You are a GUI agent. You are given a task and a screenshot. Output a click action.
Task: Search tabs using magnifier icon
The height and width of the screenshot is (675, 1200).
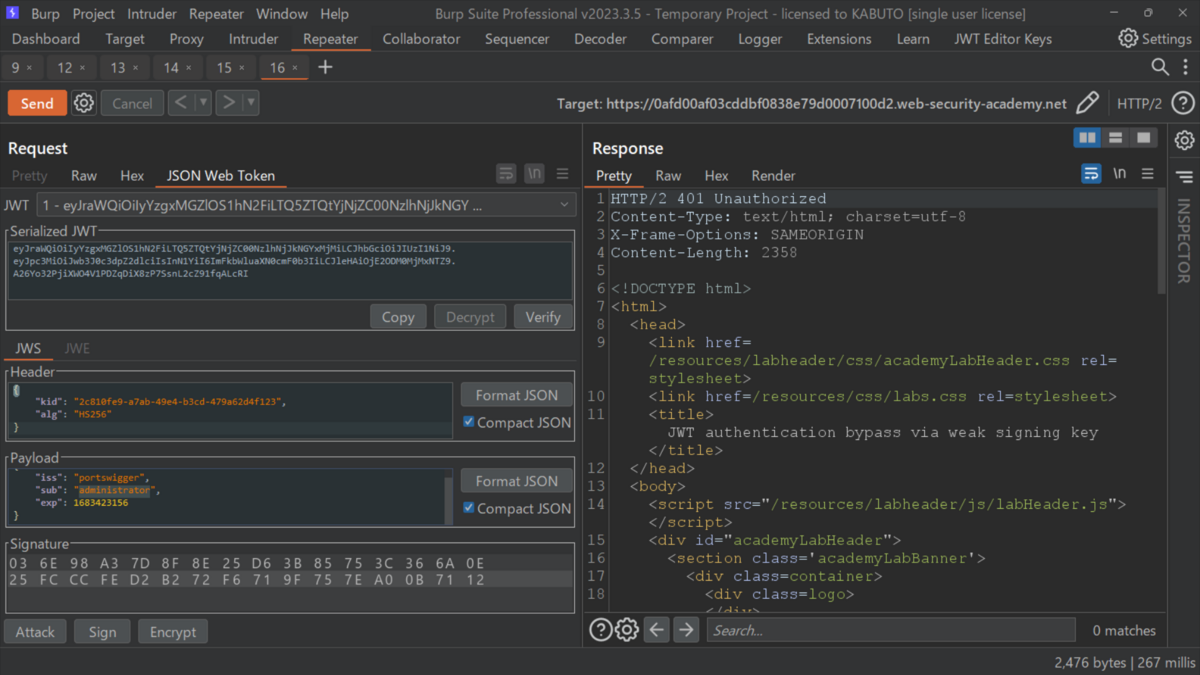(x=1160, y=67)
